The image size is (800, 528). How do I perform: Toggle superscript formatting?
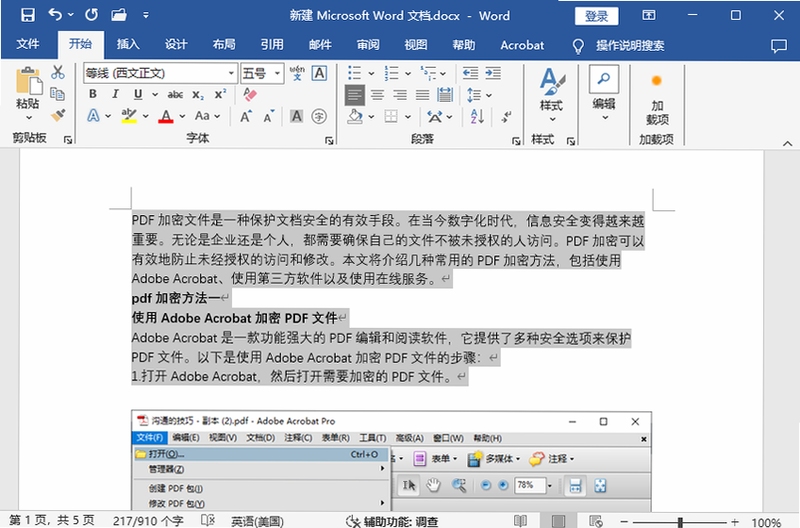click(x=220, y=94)
